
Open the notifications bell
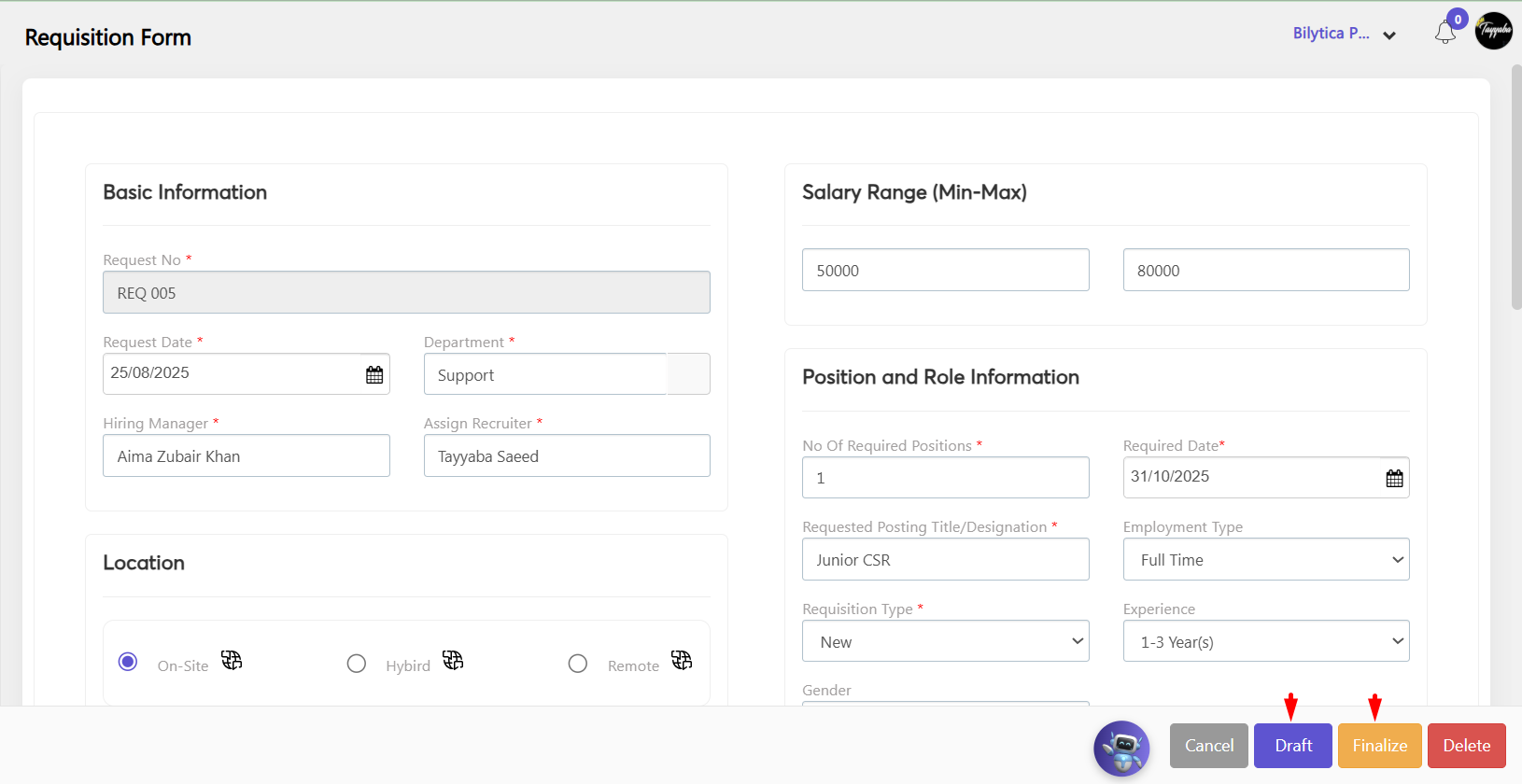point(1444,34)
